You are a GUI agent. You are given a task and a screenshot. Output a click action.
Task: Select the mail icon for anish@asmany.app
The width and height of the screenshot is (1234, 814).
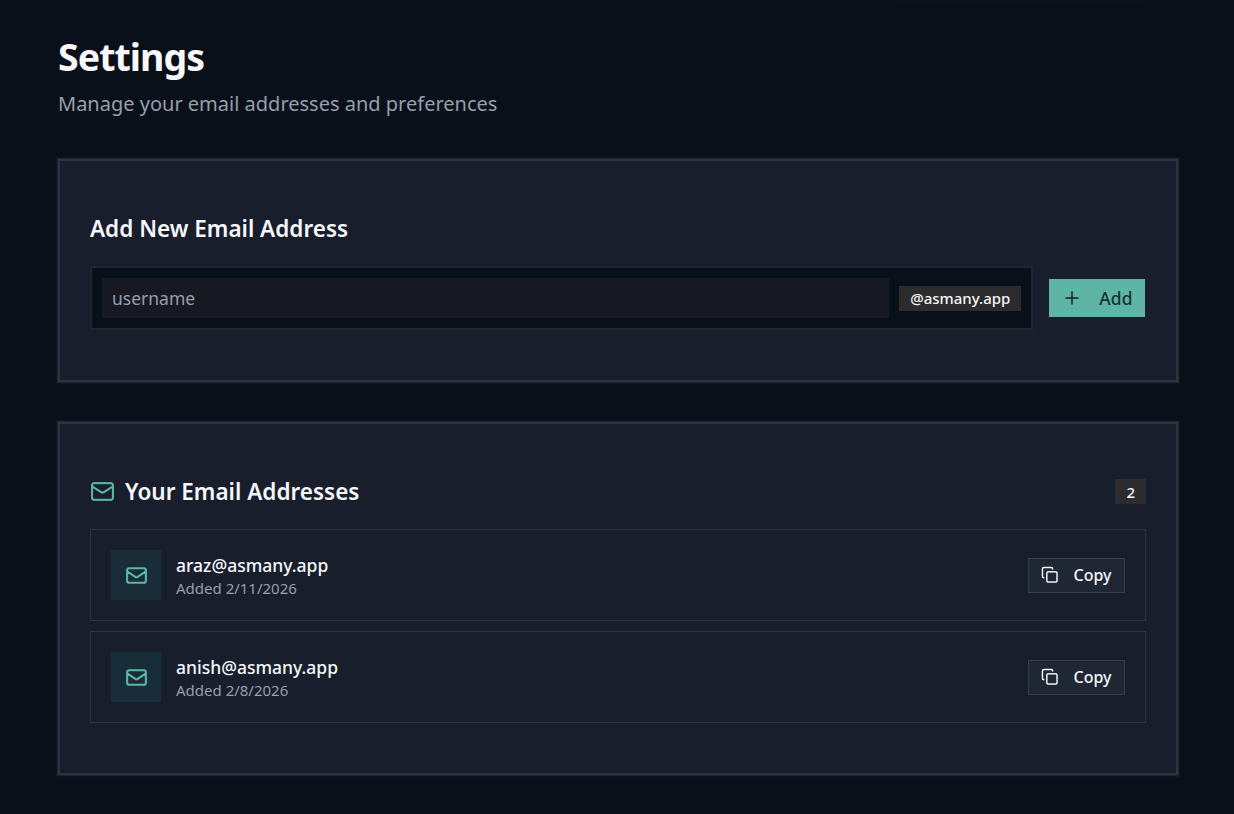click(136, 677)
